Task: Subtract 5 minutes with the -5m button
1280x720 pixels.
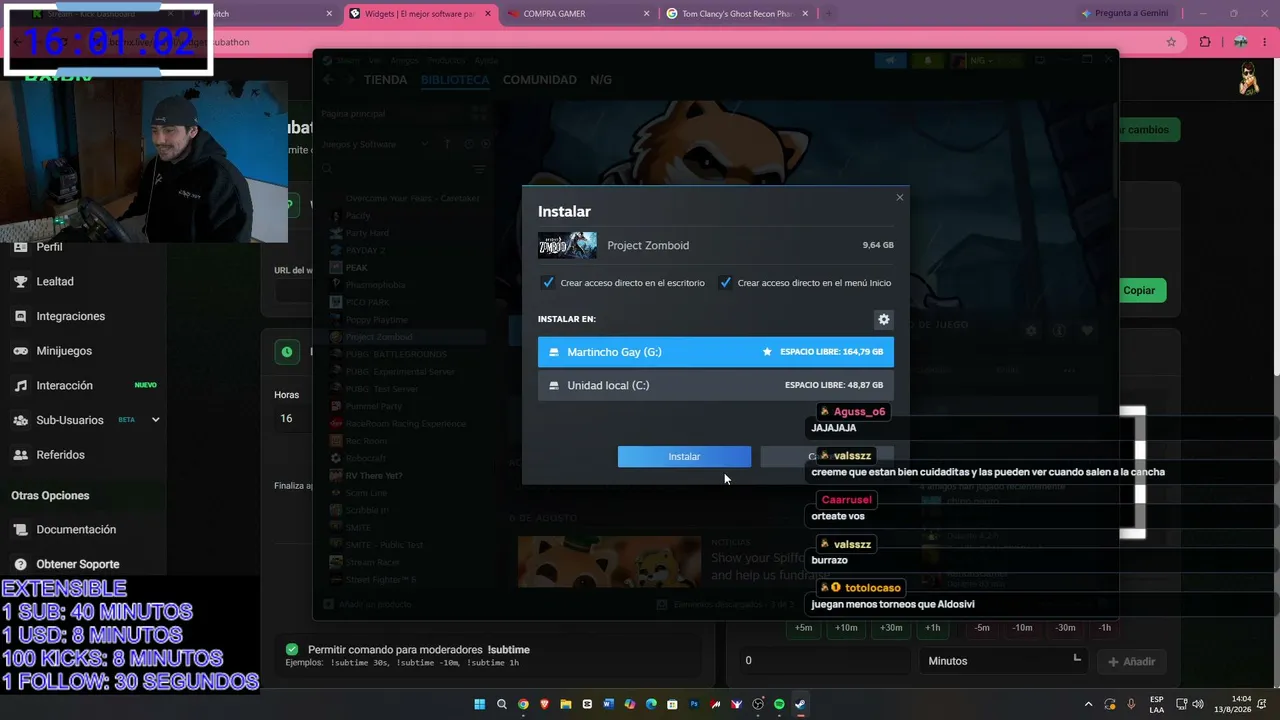Action: [982, 628]
